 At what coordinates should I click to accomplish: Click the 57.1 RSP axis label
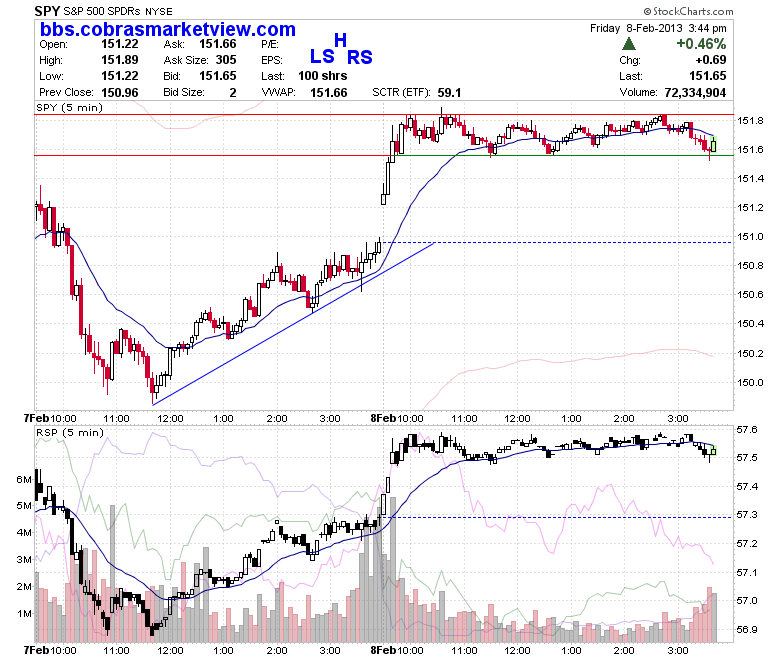pyautogui.click(x=747, y=572)
